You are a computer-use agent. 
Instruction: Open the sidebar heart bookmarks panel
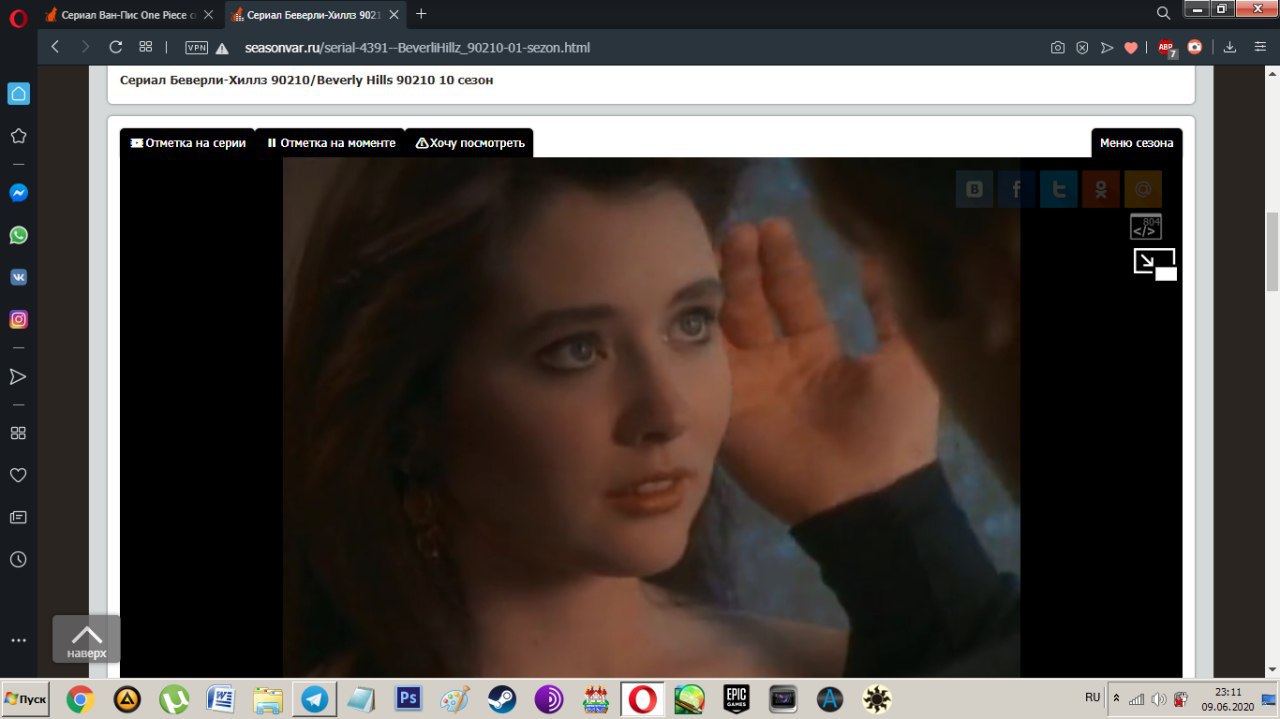coord(18,475)
